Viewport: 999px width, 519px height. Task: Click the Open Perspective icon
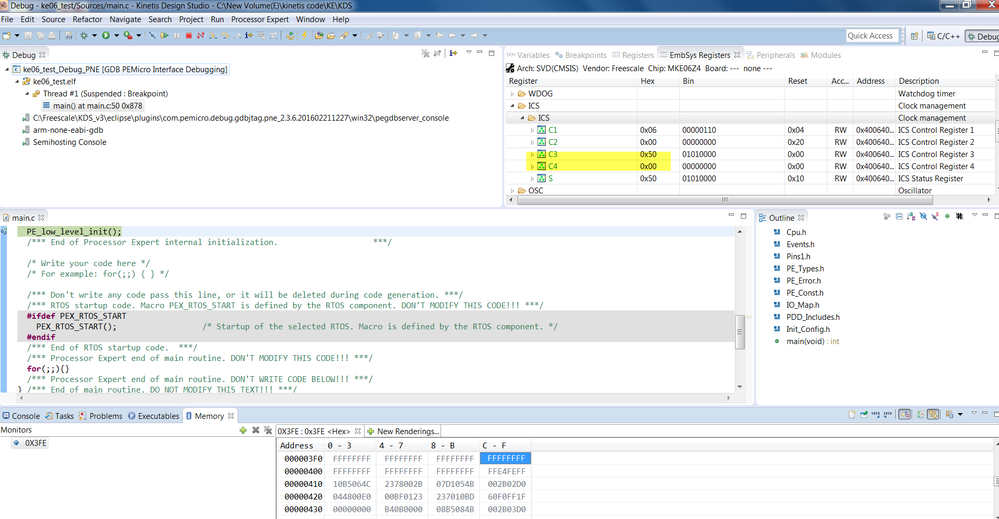916,36
